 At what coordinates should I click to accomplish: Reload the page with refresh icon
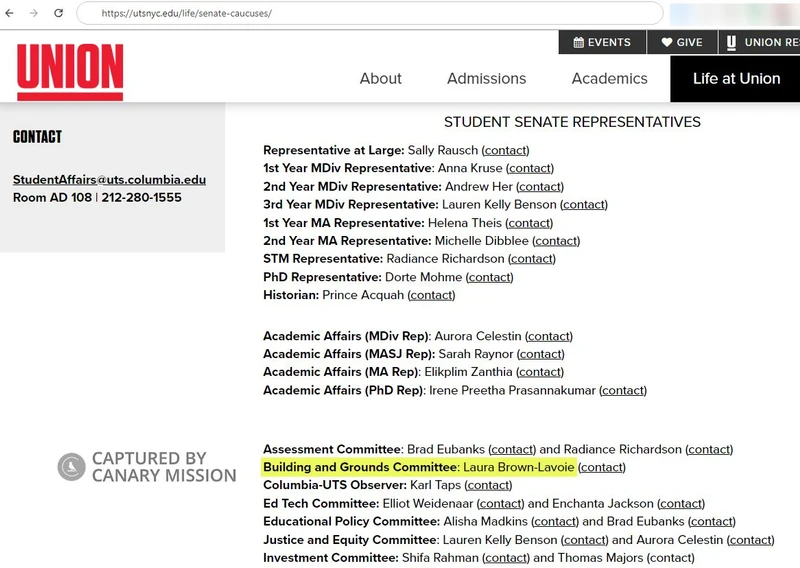coord(59,14)
